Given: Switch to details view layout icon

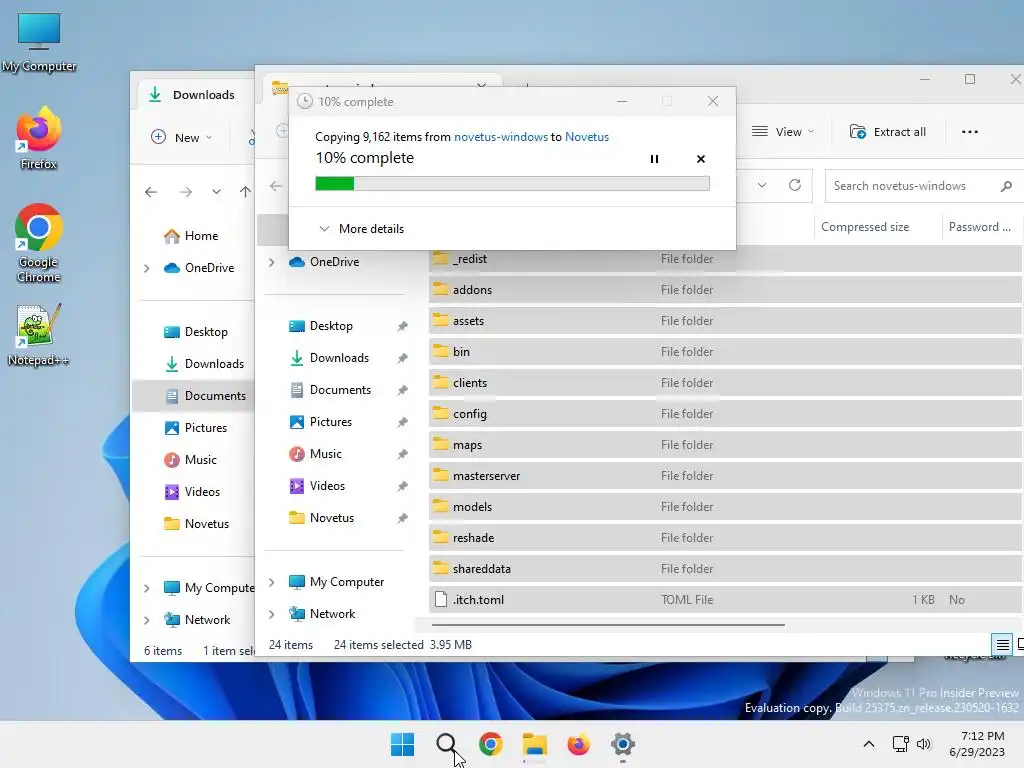Looking at the screenshot, I should coord(1002,645).
